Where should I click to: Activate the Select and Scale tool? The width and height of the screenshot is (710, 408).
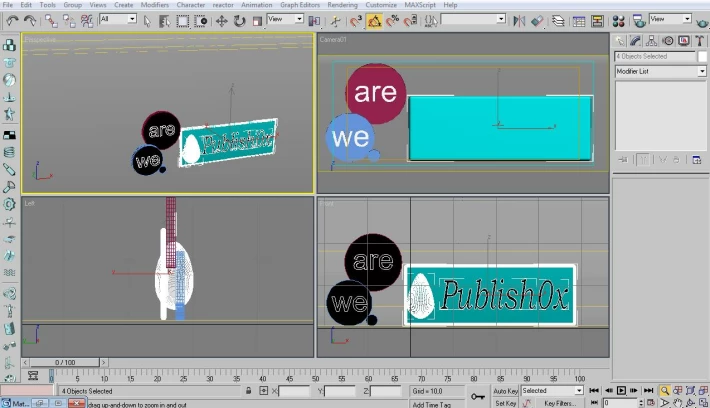click(257, 21)
